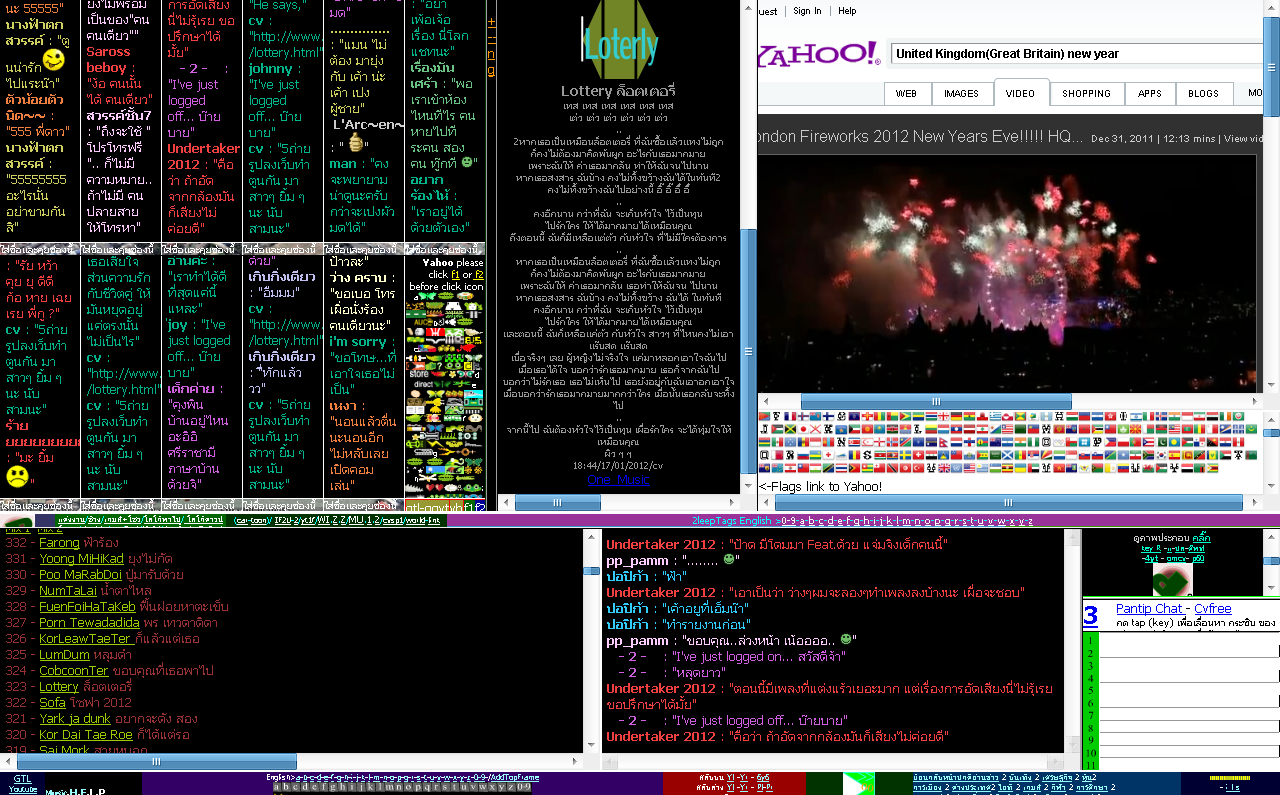Open the Loterly hexagon logo image
Image resolution: width=1280 pixels, height=795 pixels.
[x=620, y=40]
